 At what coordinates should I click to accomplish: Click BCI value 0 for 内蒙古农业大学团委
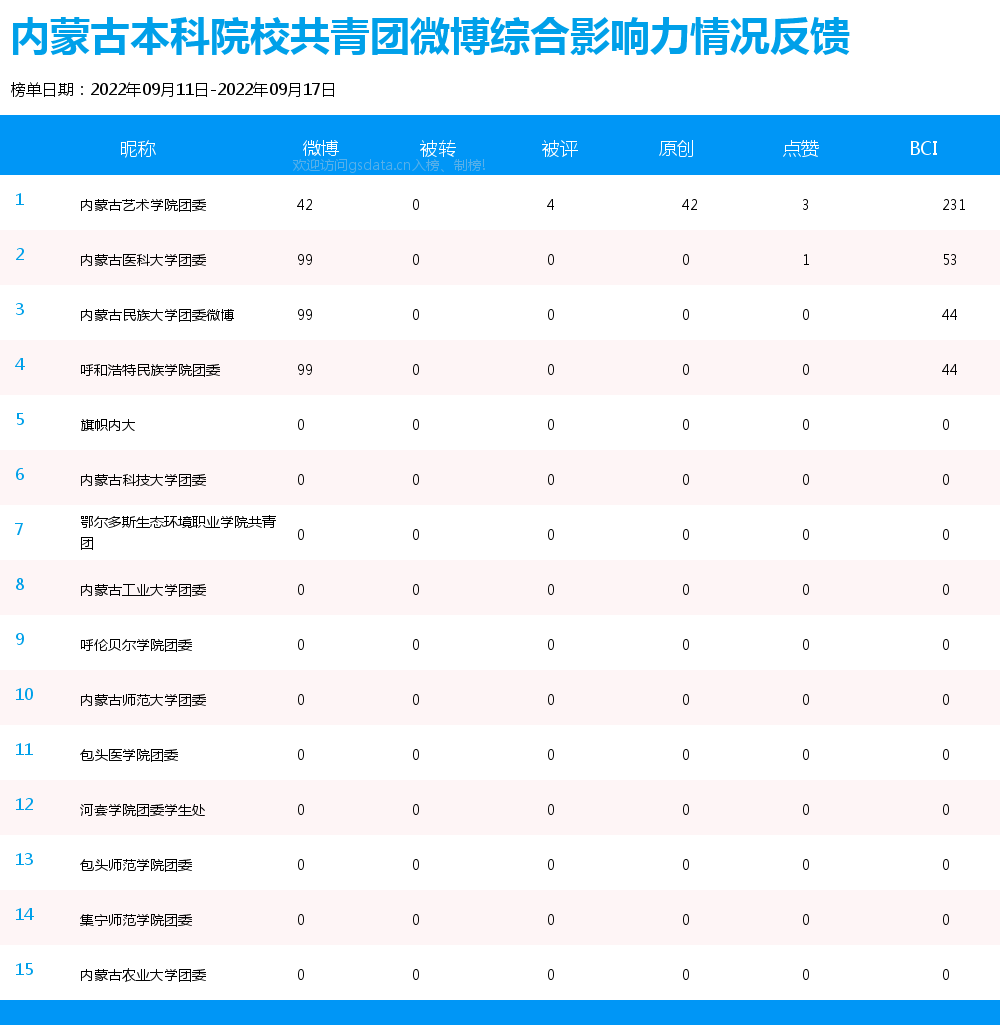(x=946, y=975)
